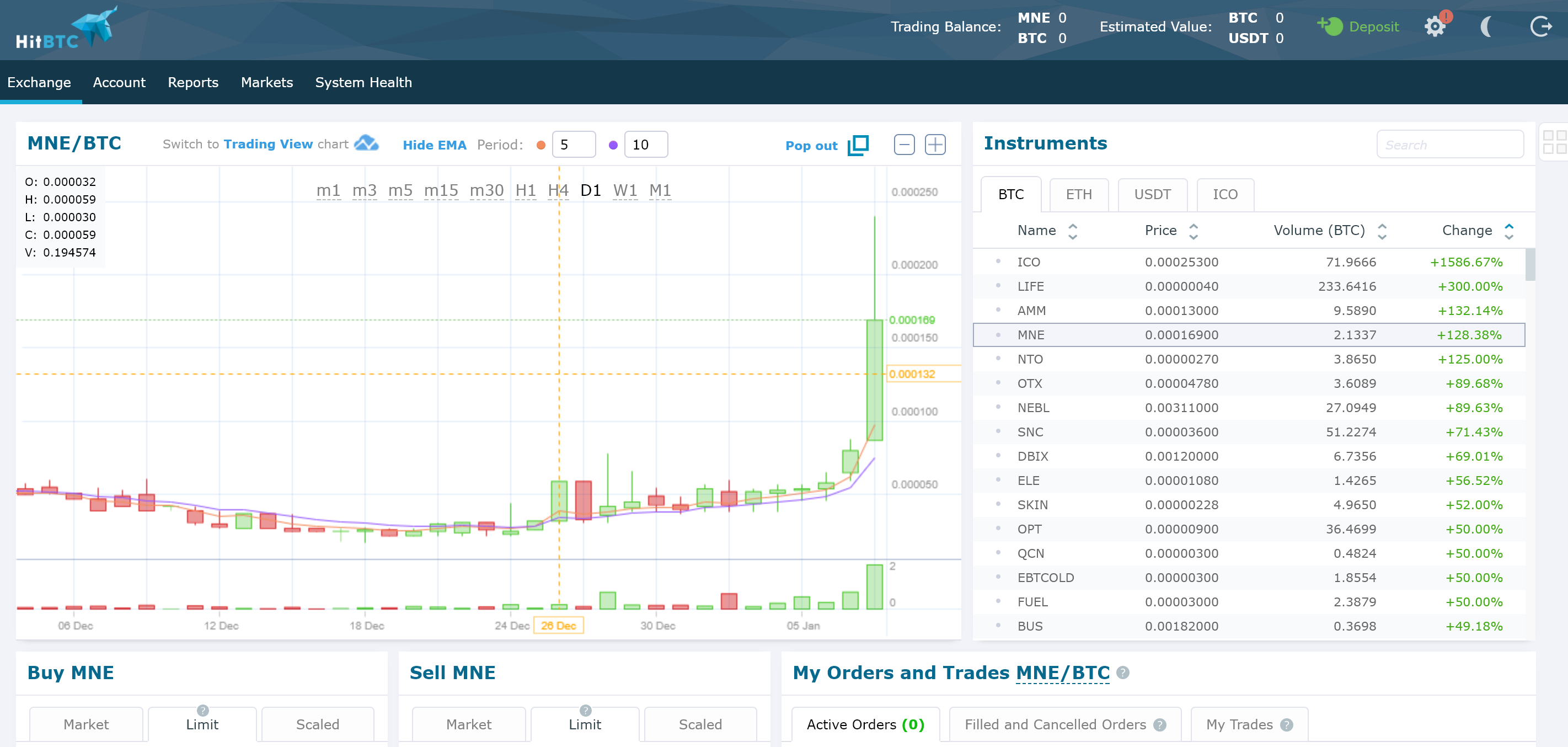The image size is (1568, 747).
Task: Expand the Price column sort chevron
Action: pos(1194,230)
